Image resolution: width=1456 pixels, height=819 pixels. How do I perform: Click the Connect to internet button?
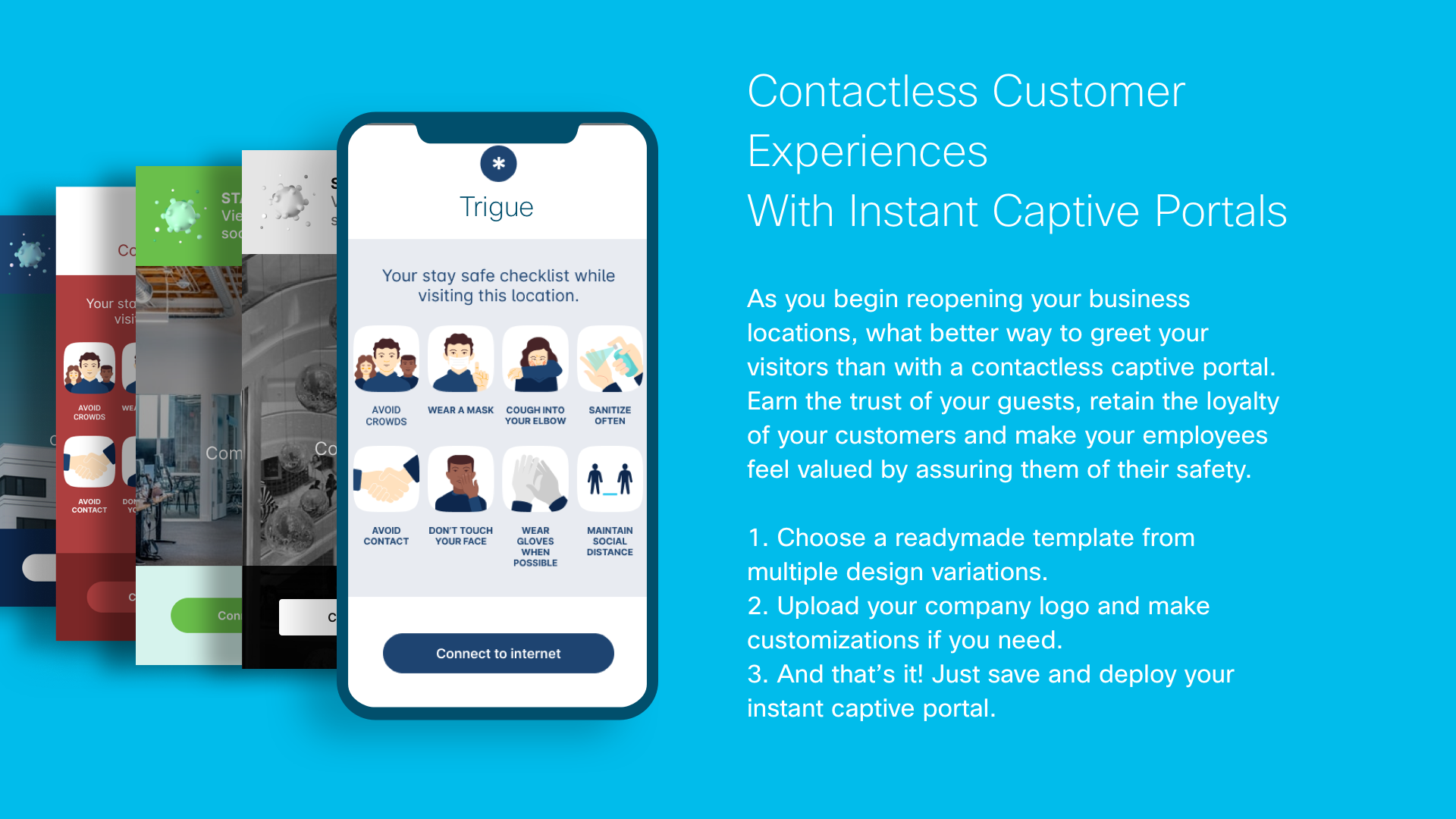point(498,653)
